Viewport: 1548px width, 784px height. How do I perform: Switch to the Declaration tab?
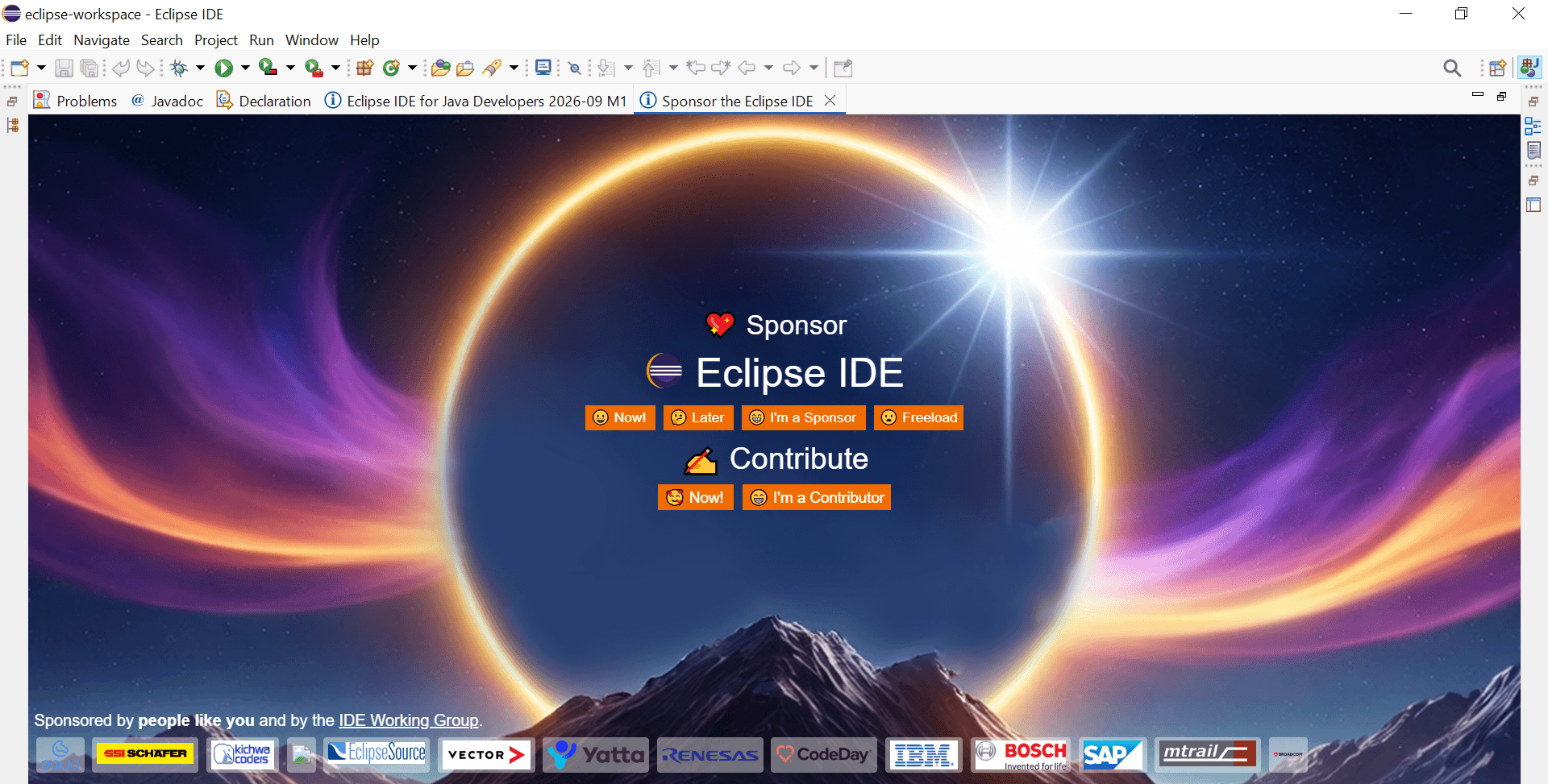coord(264,101)
